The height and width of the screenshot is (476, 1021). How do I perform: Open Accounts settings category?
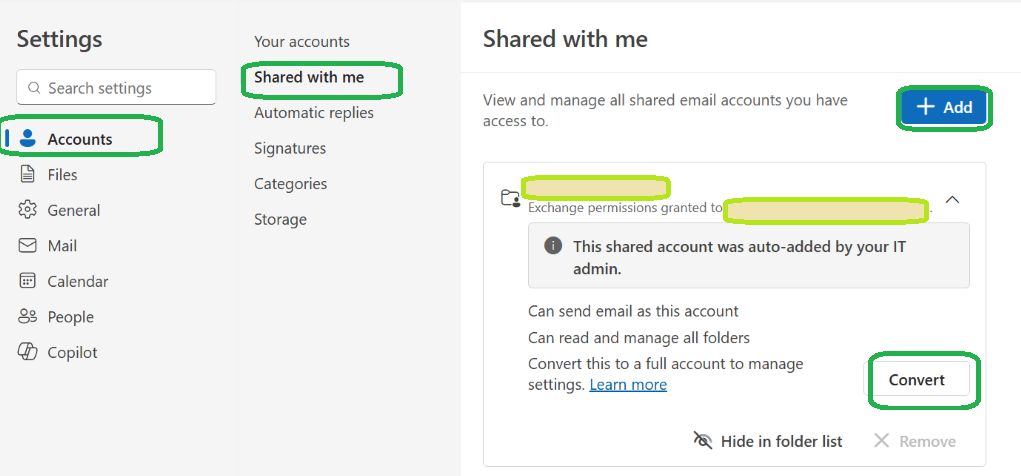pos(80,139)
